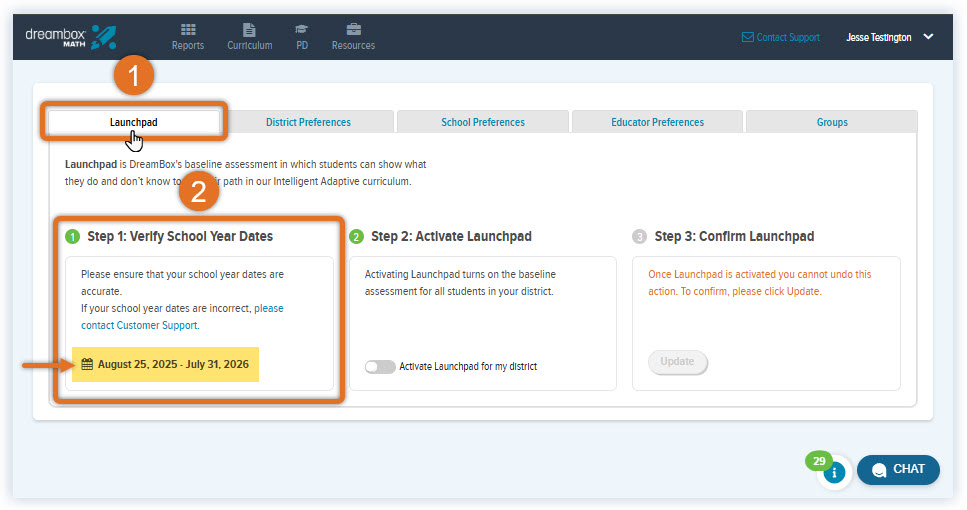Click the Contact Support link text
The height and width of the screenshot is (510, 967).
point(788,37)
